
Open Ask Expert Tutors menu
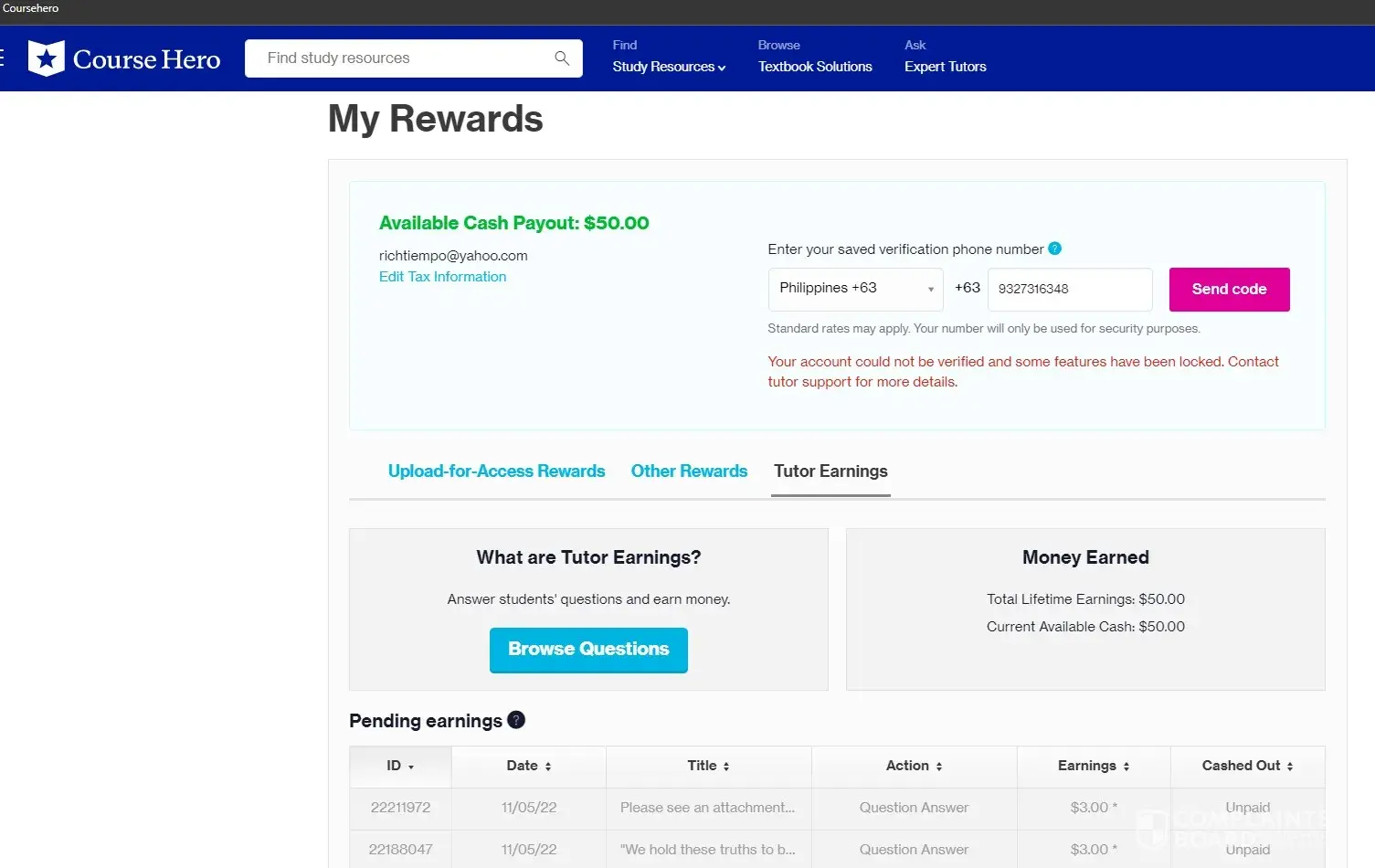(x=945, y=67)
